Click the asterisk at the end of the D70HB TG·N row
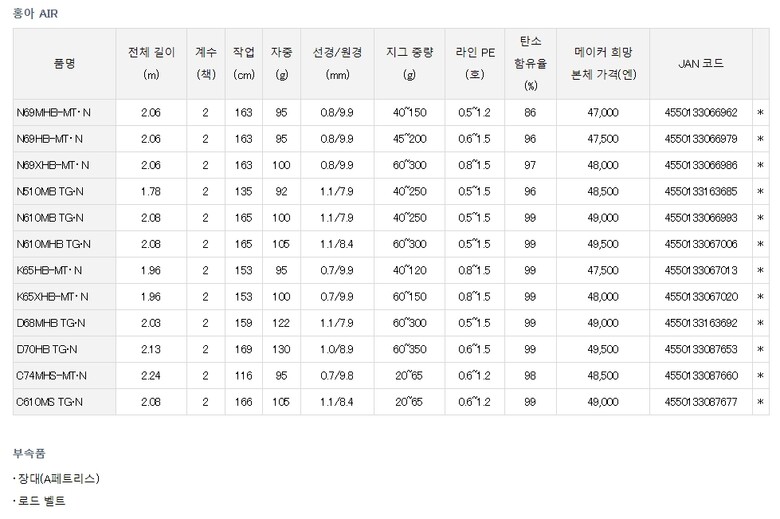 (760, 349)
